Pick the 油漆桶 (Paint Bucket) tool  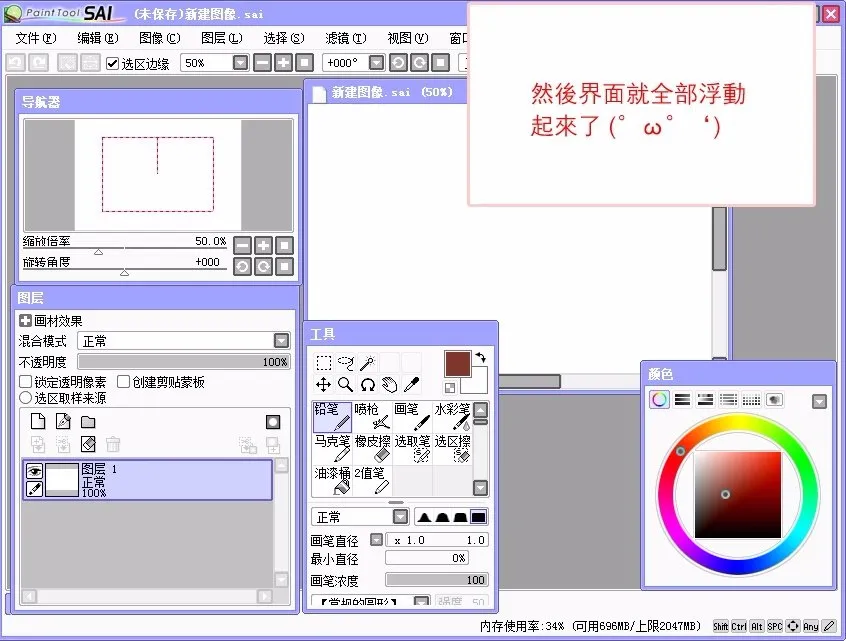(x=332, y=479)
